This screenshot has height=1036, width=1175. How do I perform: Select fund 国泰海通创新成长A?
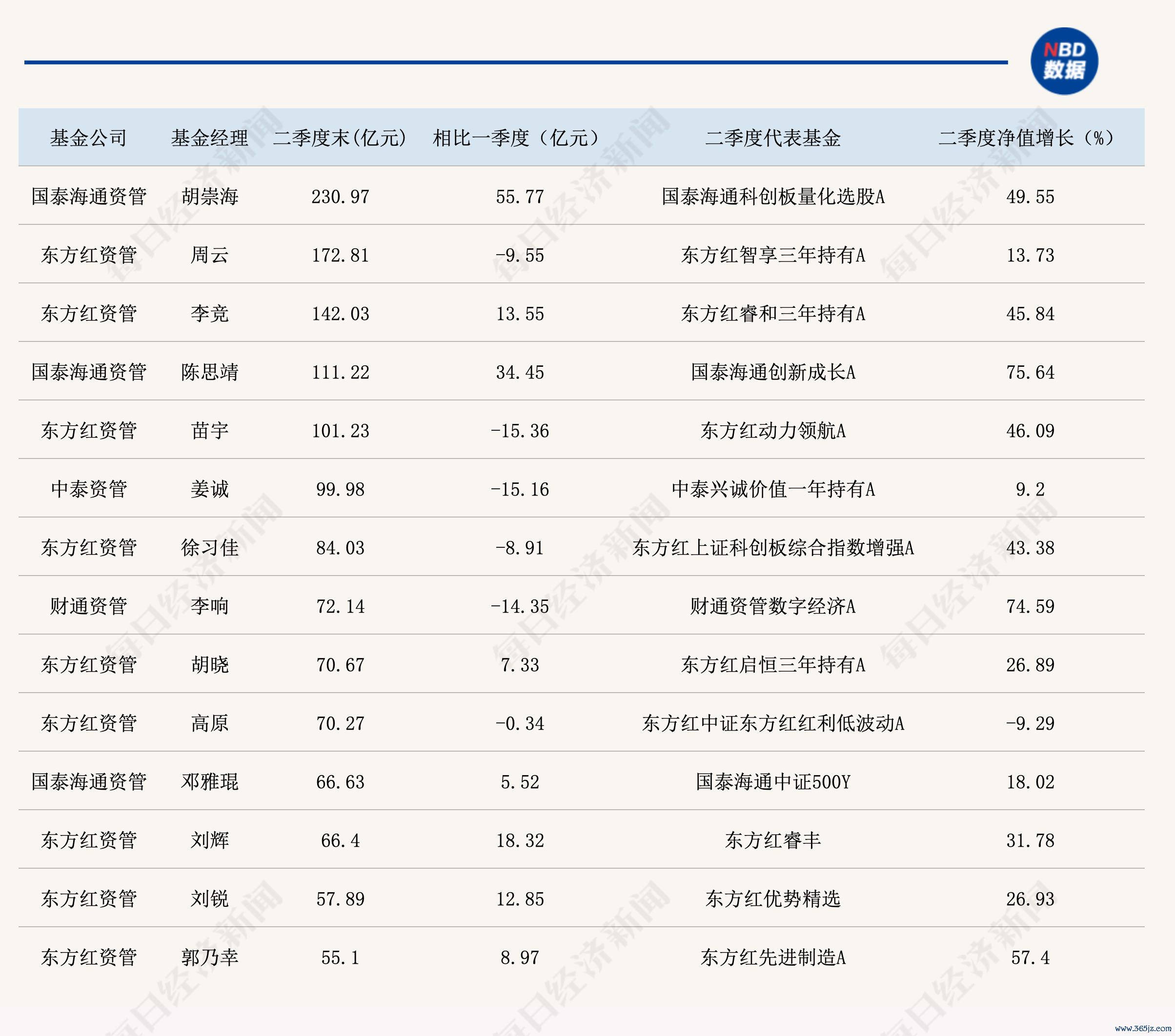pyautogui.click(x=772, y=372)
